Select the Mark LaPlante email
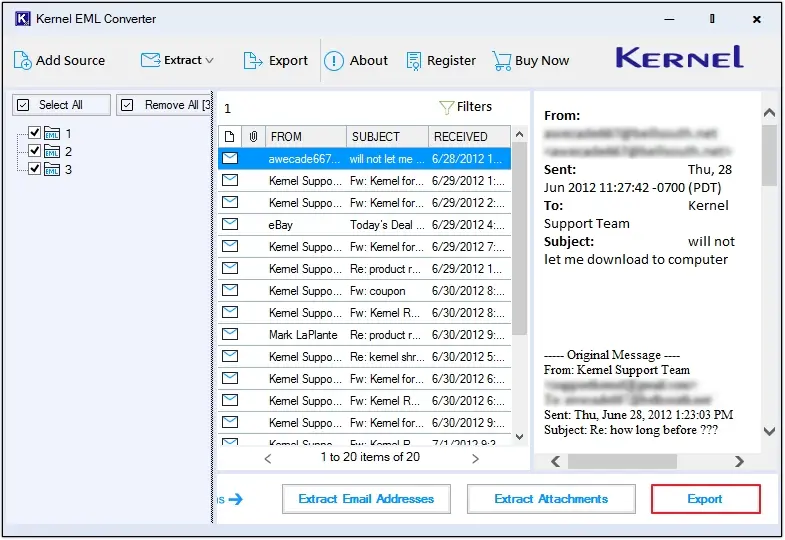785x540 pixels. tap(364, 335)
